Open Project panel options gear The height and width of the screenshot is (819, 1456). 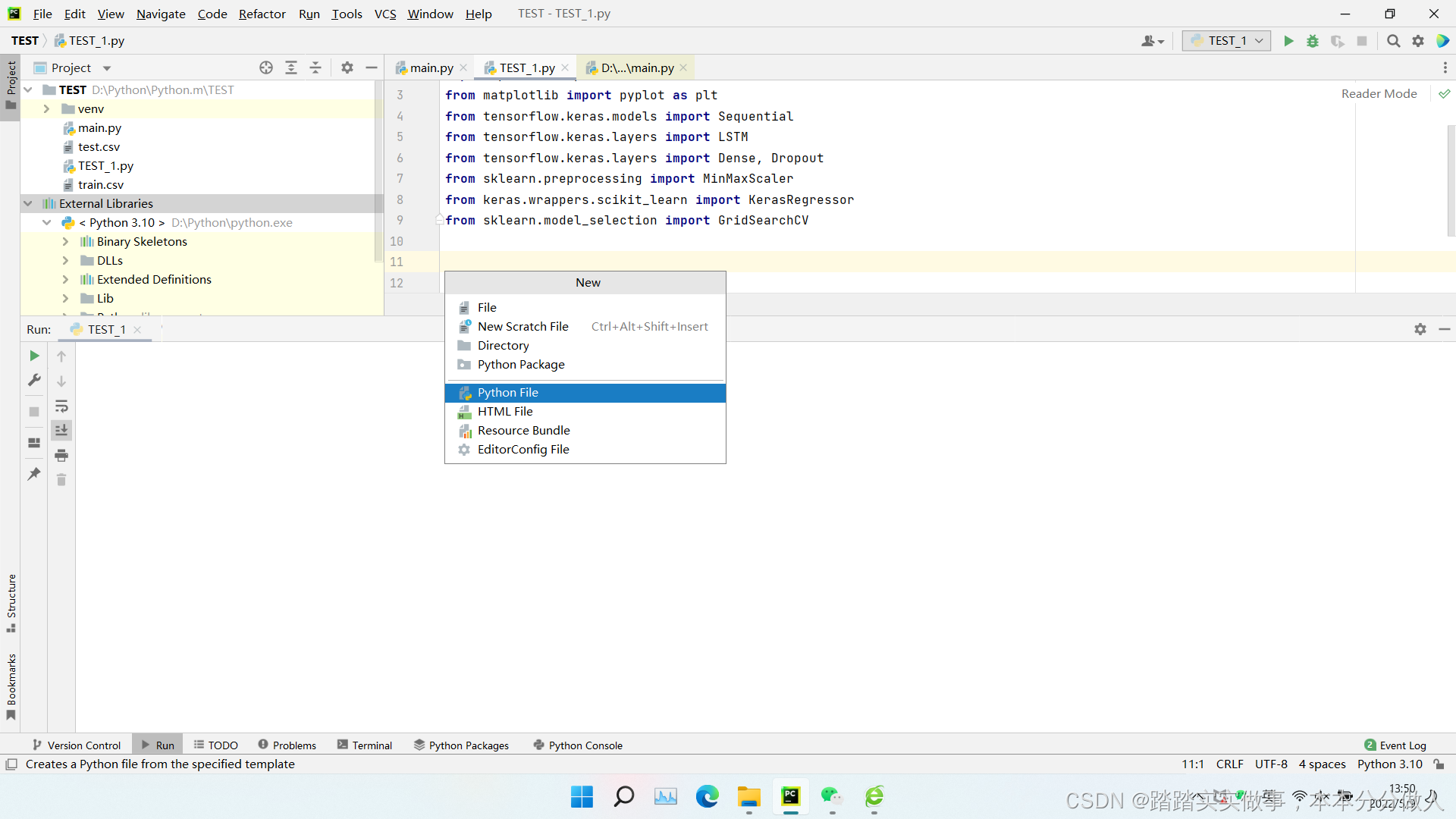point(347,67)
